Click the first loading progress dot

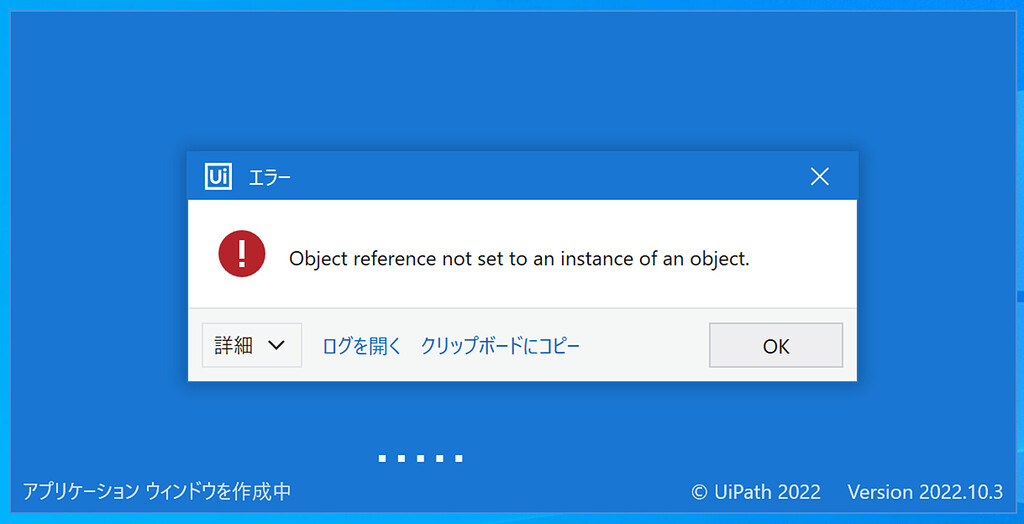[382, 459]
